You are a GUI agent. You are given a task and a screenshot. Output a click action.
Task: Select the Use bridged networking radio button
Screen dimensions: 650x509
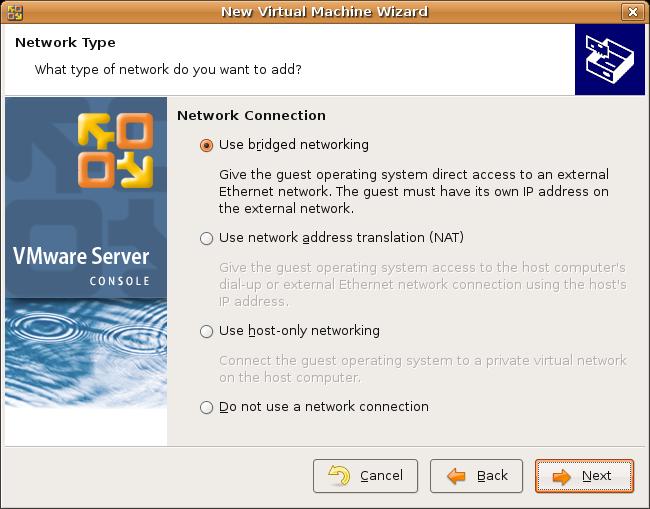point(206,145)
